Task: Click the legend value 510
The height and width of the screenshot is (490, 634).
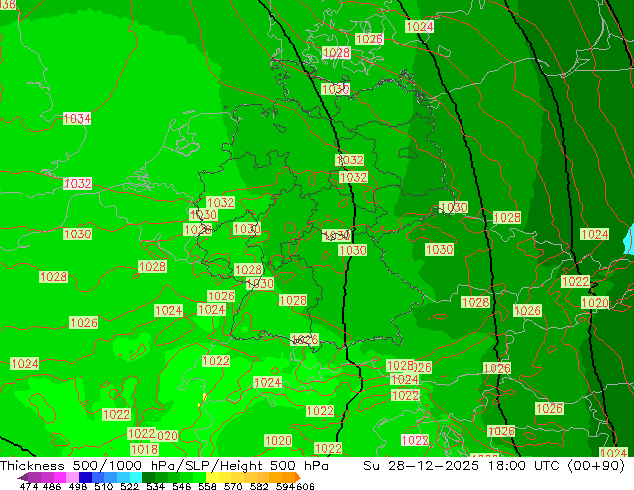Action: click(x=104, y=486)
